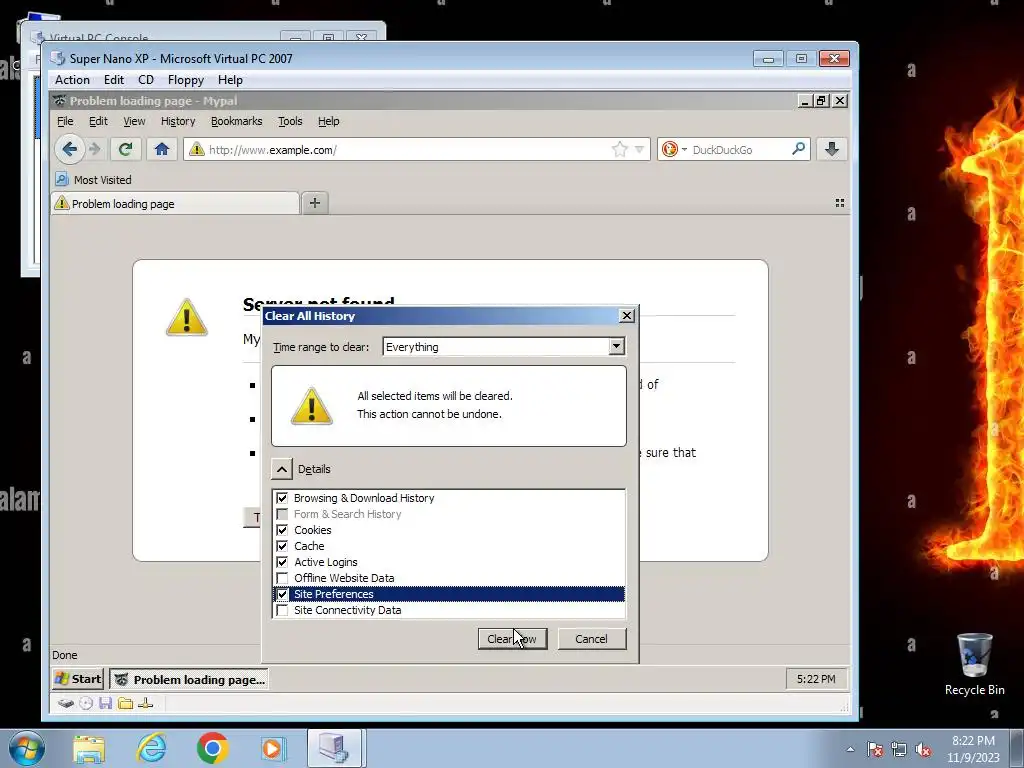This screenshot has width=1024, height=768.
Task: Uncheck the Site Preferences checkbox
Action: pyautogui.click(x=282, y=594)
